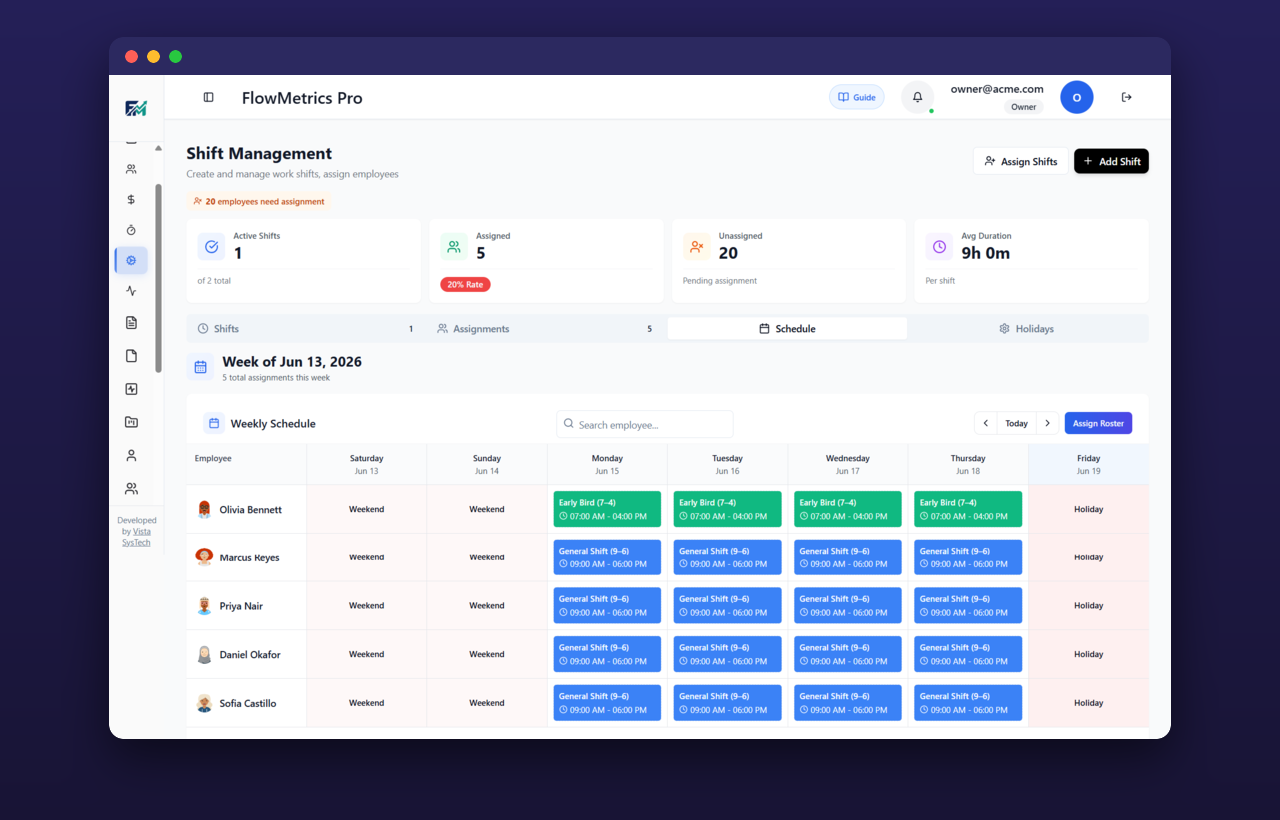
Task: Click the single user sidebar icon
Action: coord(131,455)
